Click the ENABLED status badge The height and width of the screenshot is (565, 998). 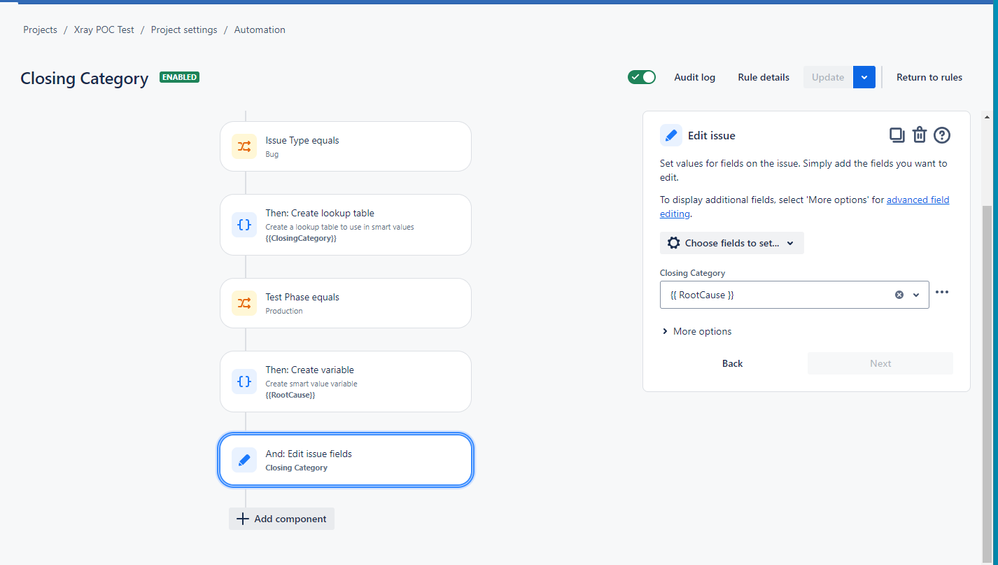coord(179,77)
